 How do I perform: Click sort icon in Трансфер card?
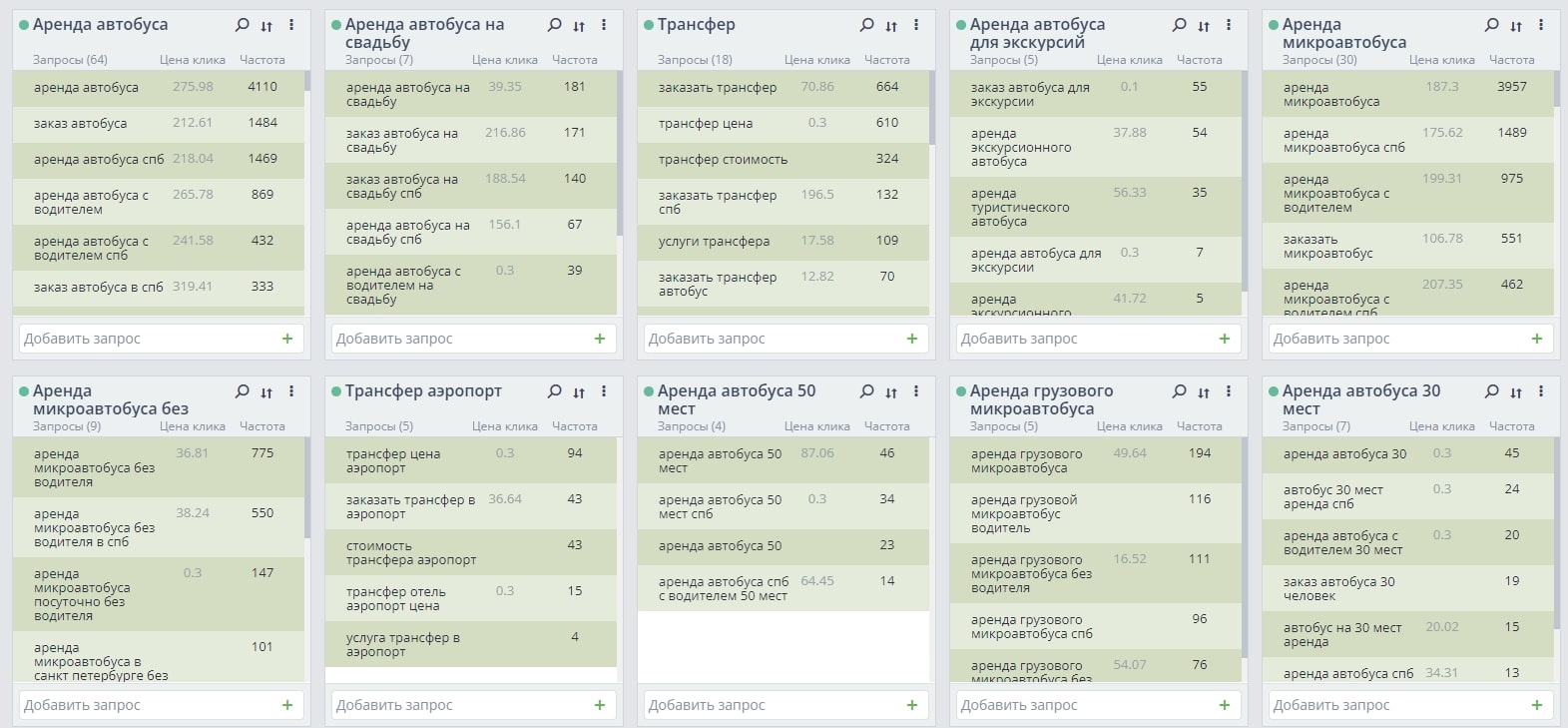(x=891, y=26)
